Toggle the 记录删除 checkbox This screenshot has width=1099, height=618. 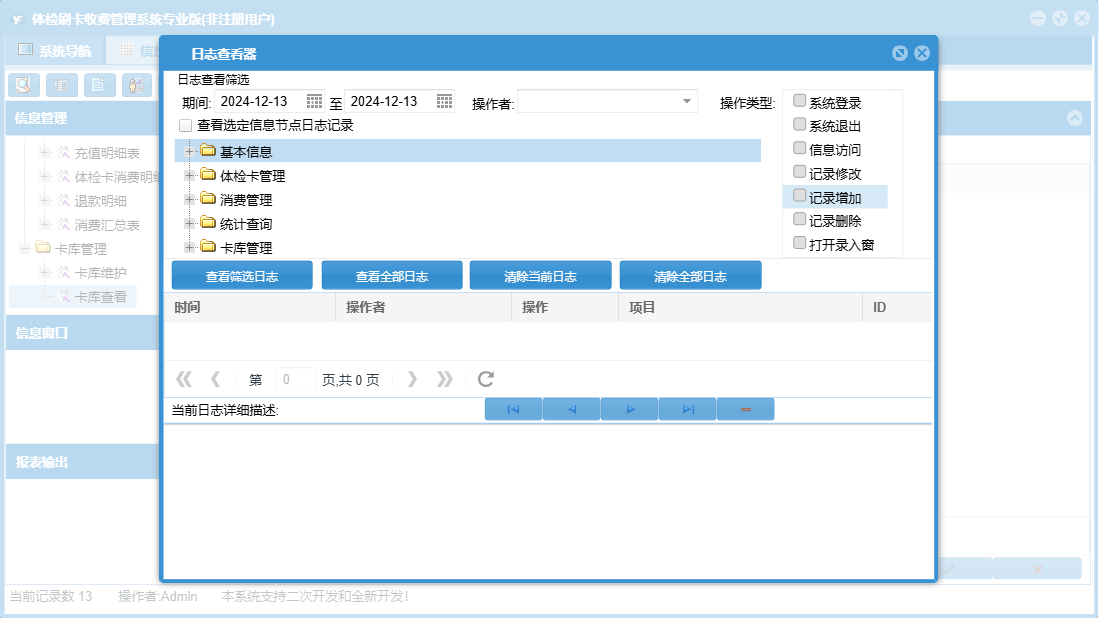pyautogui.click(x=799, y=219)
